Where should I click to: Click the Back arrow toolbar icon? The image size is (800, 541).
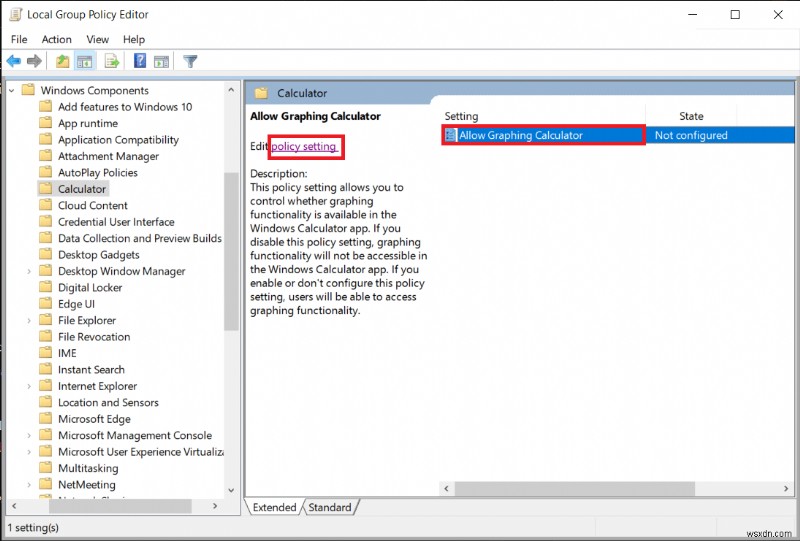[14, 62]
